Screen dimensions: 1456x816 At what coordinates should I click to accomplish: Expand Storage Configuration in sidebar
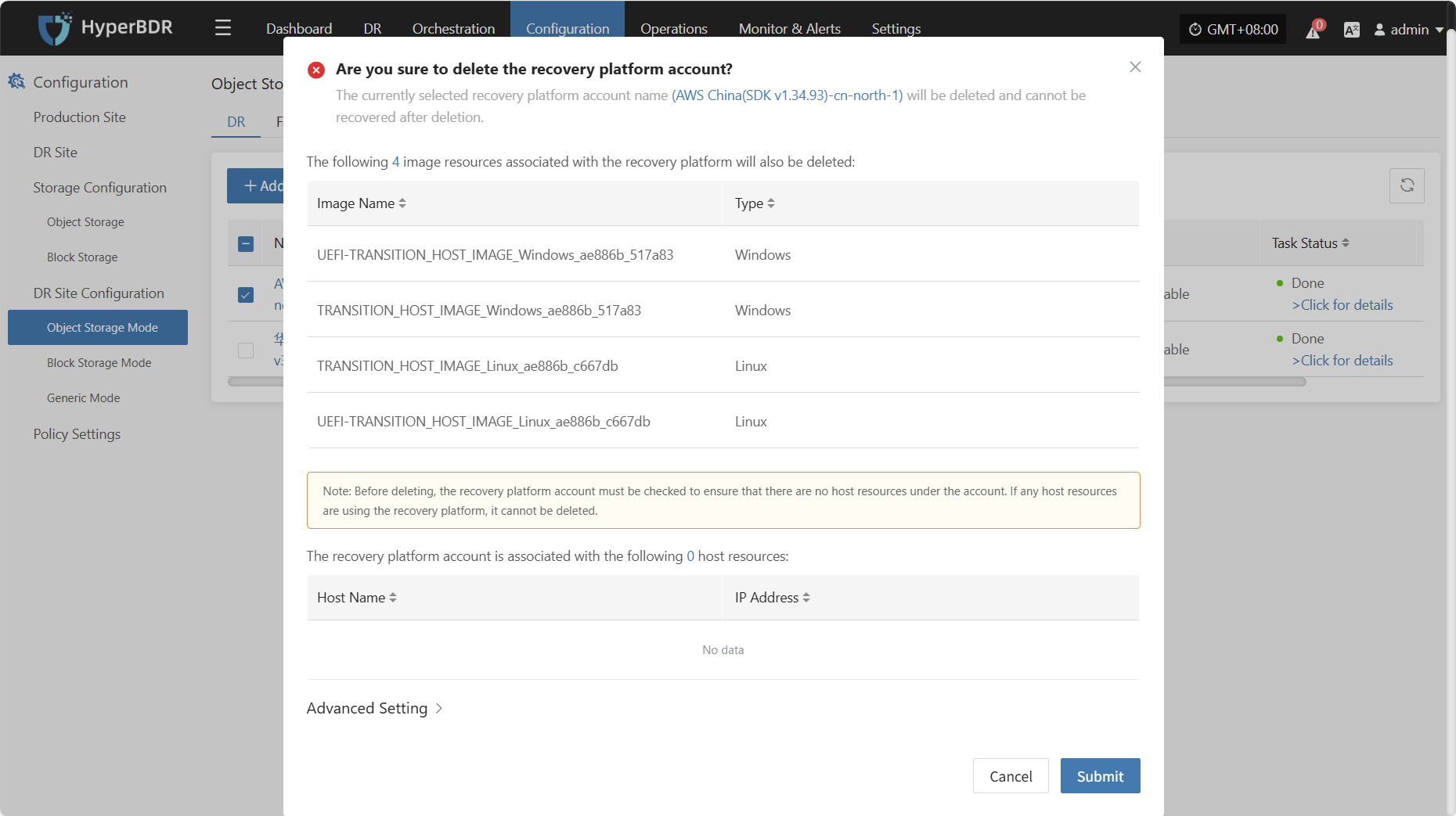100,188
